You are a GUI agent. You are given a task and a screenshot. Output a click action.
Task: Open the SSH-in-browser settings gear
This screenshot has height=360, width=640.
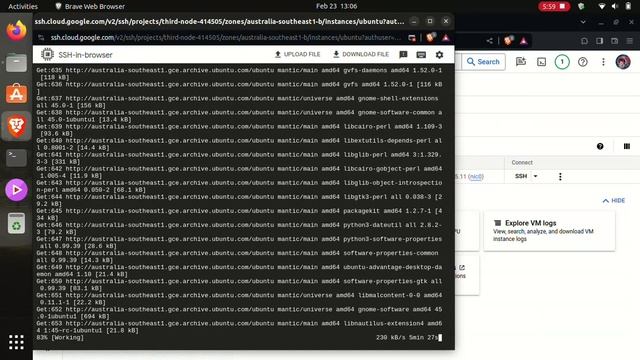point(439,55)
